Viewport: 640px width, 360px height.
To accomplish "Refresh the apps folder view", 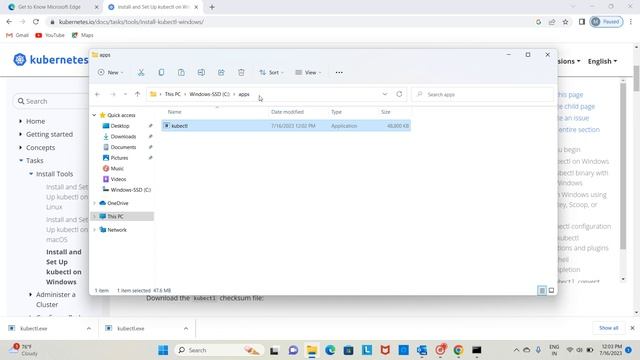I will pyautogui.click(x=399, y=94).
